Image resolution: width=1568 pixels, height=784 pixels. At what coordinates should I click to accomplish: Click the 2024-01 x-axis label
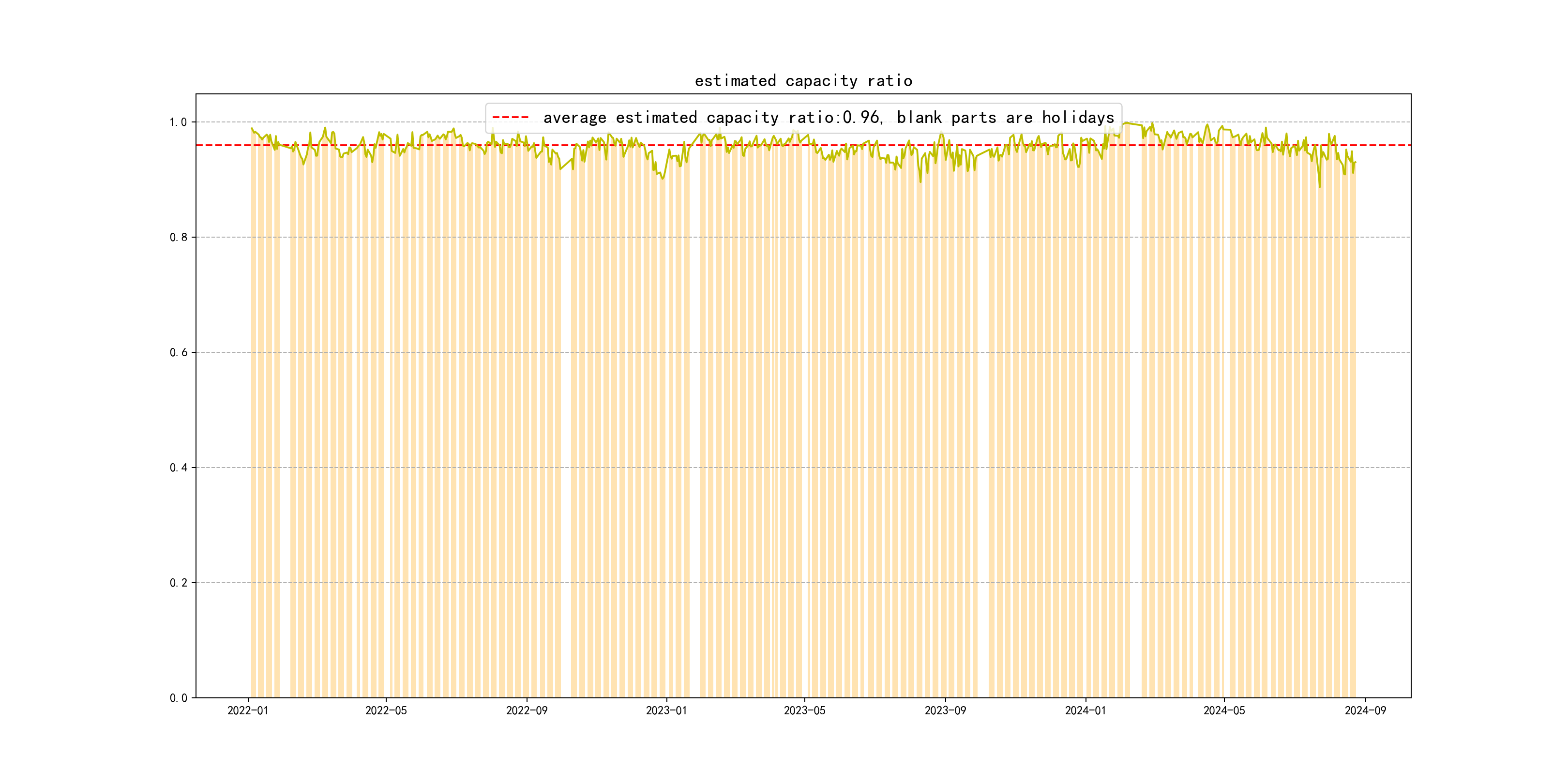pos(1086,710)
